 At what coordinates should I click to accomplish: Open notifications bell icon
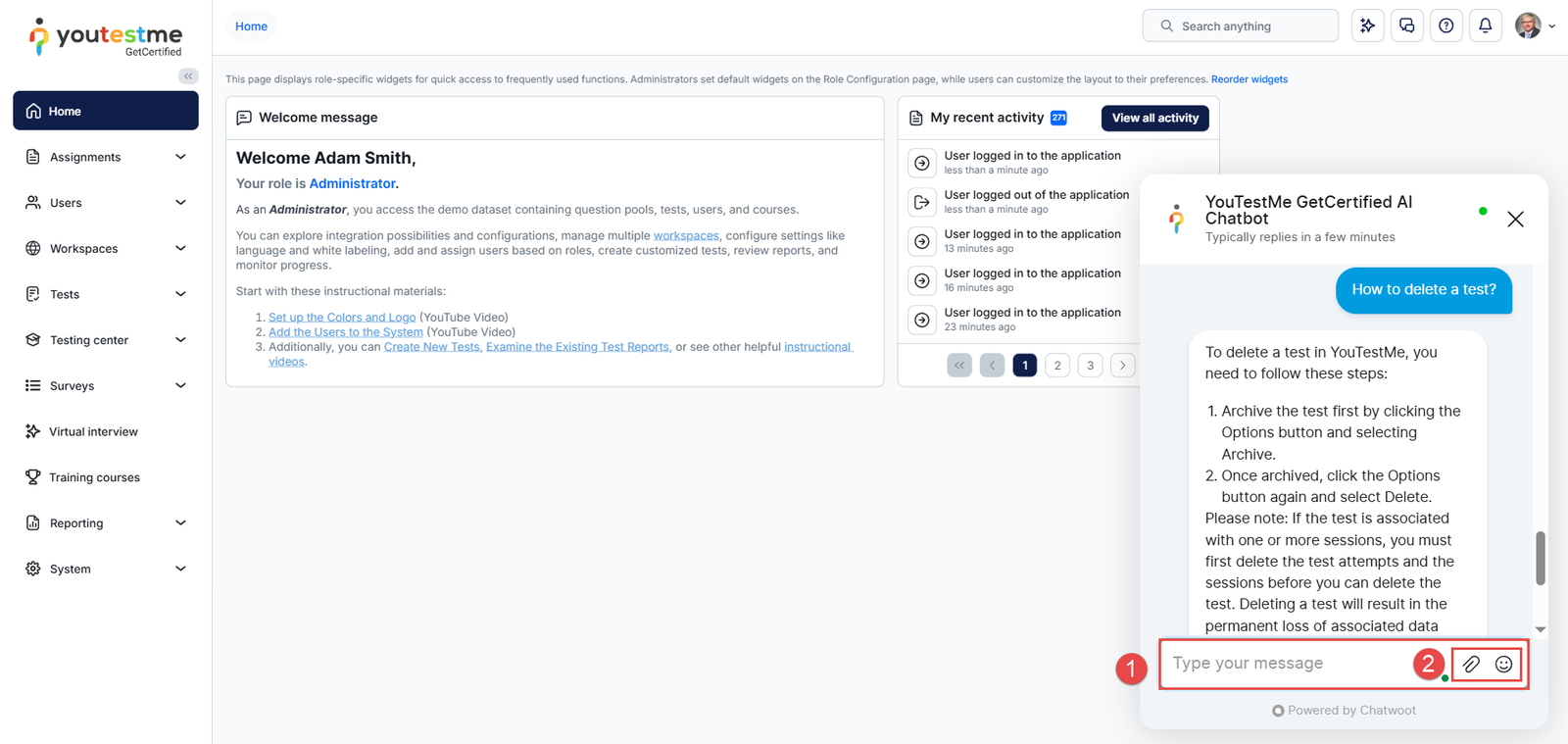click(1486, 25)
